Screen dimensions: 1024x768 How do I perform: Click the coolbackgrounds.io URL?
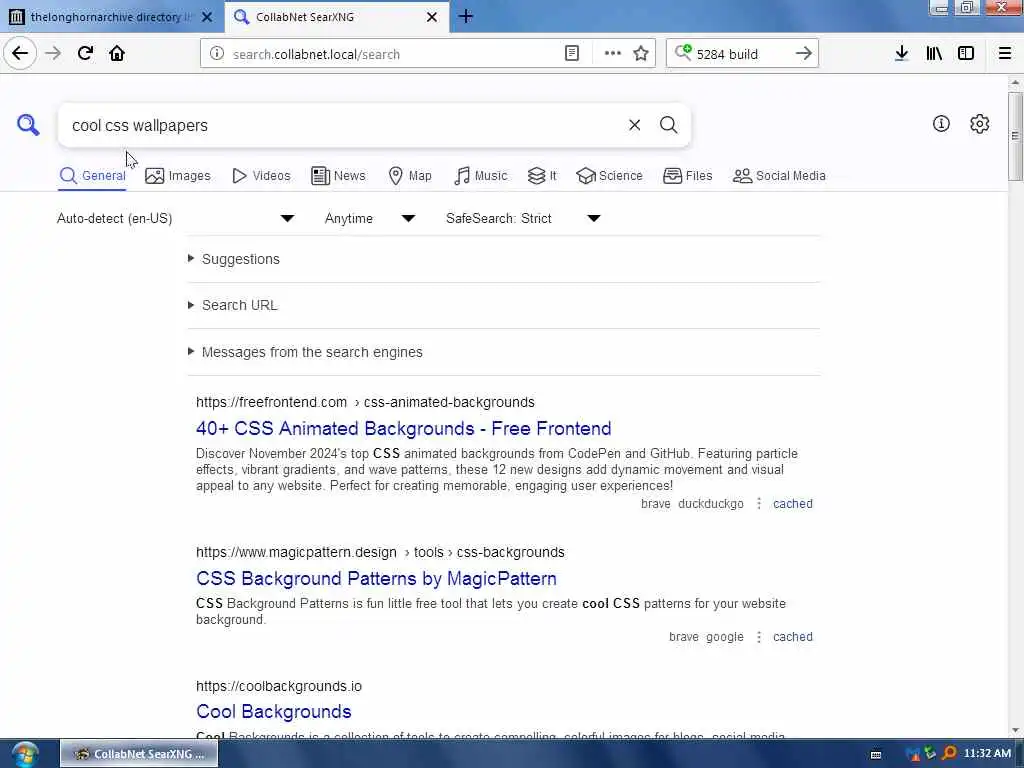click(x=279, y=686)
